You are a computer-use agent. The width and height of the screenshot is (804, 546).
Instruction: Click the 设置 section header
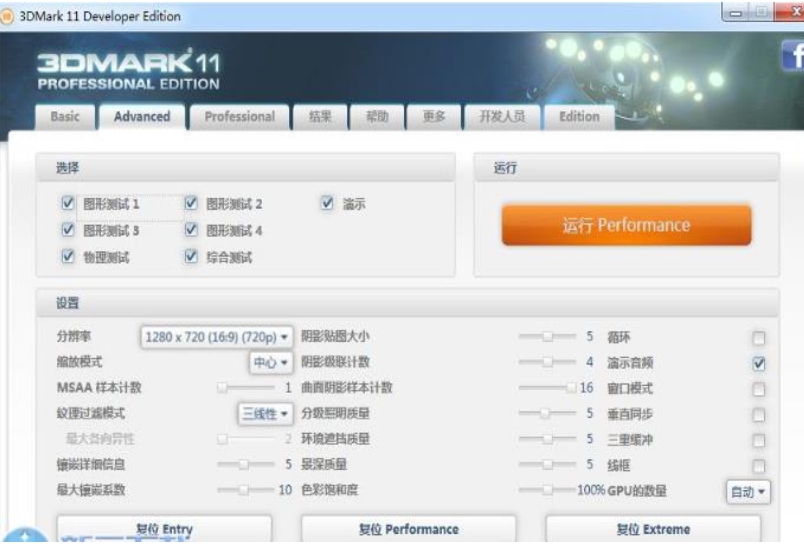[x=408, y=303]
